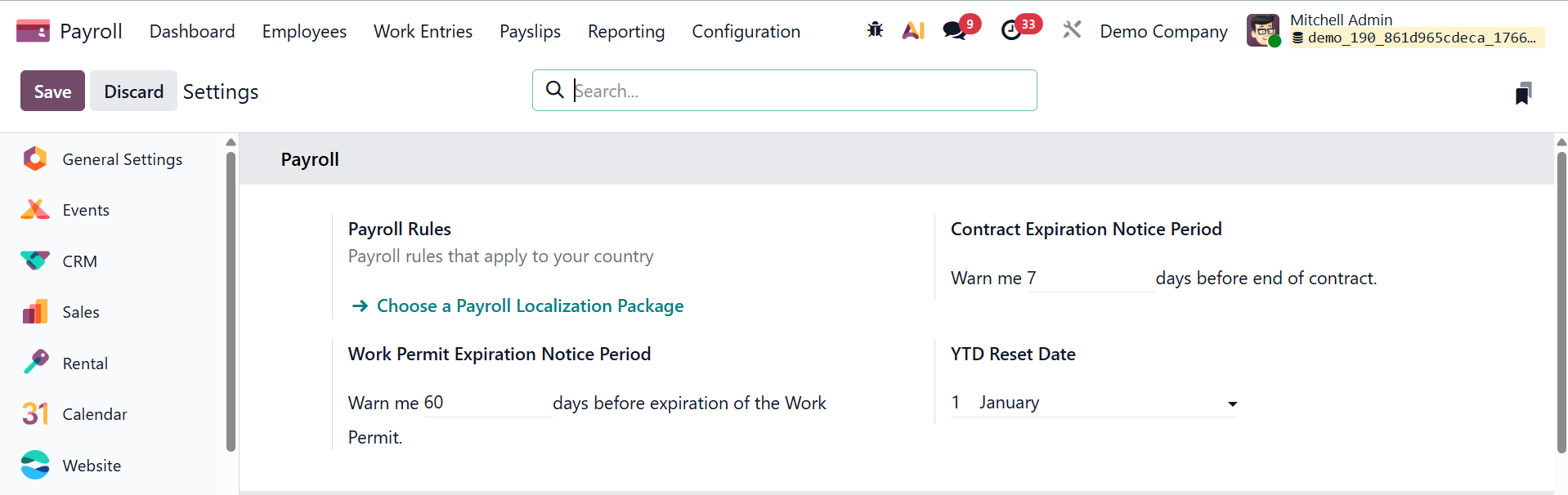
Task: Open the CRM settings section
Action: [x=79, y=261]
